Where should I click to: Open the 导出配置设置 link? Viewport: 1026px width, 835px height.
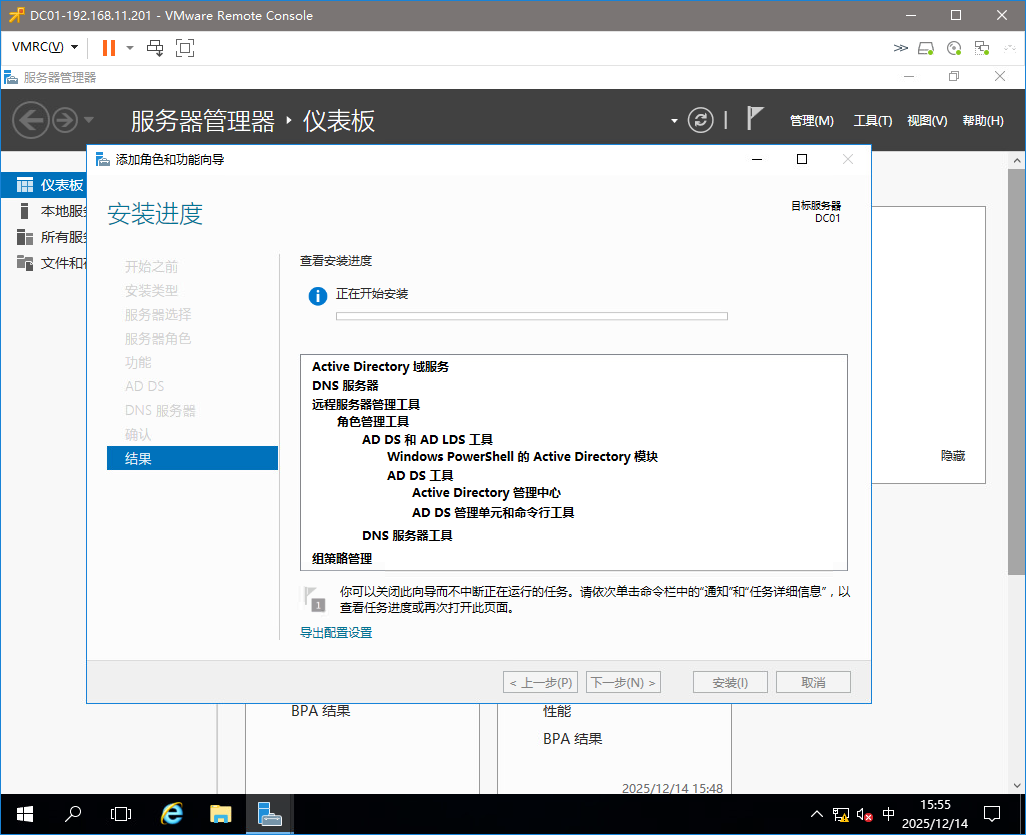[x=336, y=632]
